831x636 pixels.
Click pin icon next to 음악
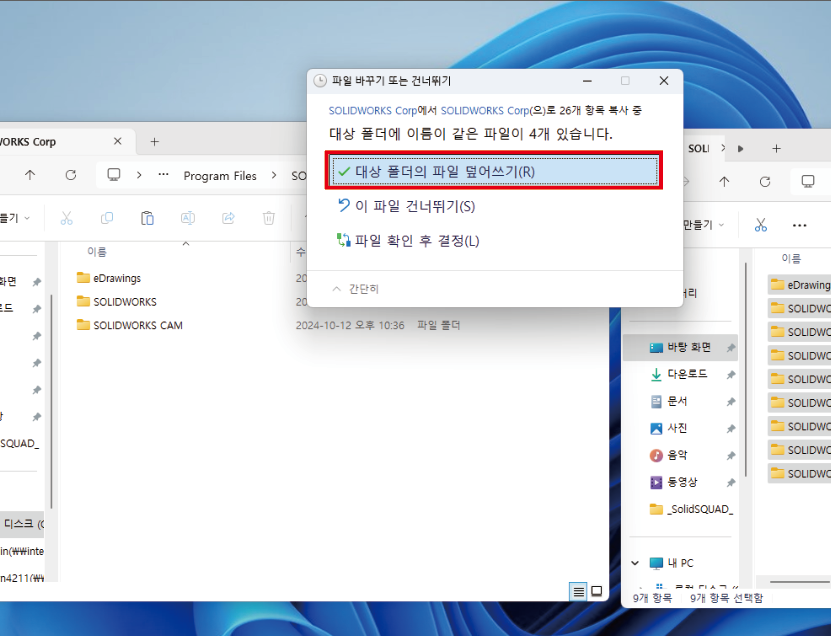(x=731, y=455)
